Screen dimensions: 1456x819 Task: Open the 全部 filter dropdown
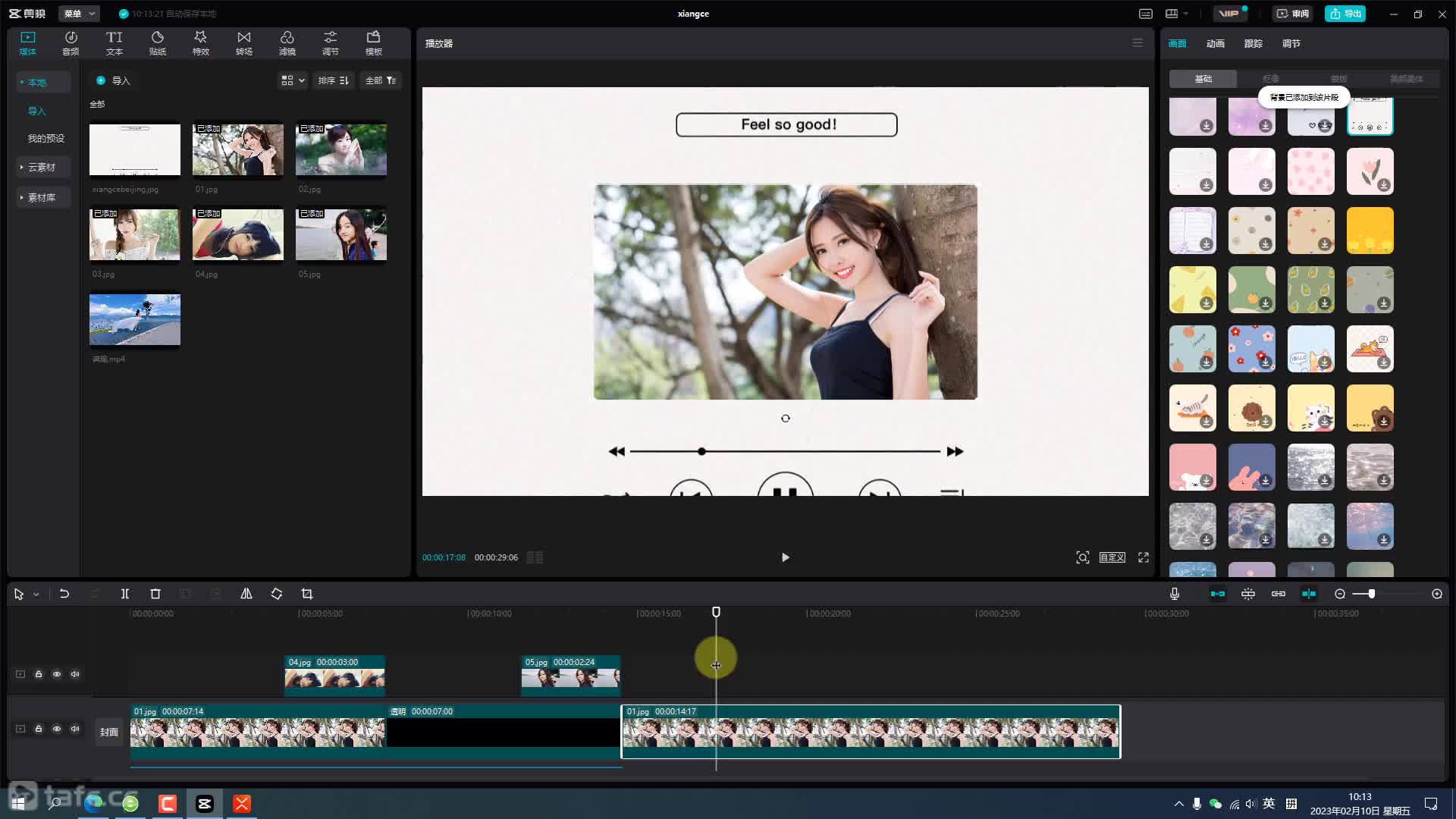(x=381, y=80)
